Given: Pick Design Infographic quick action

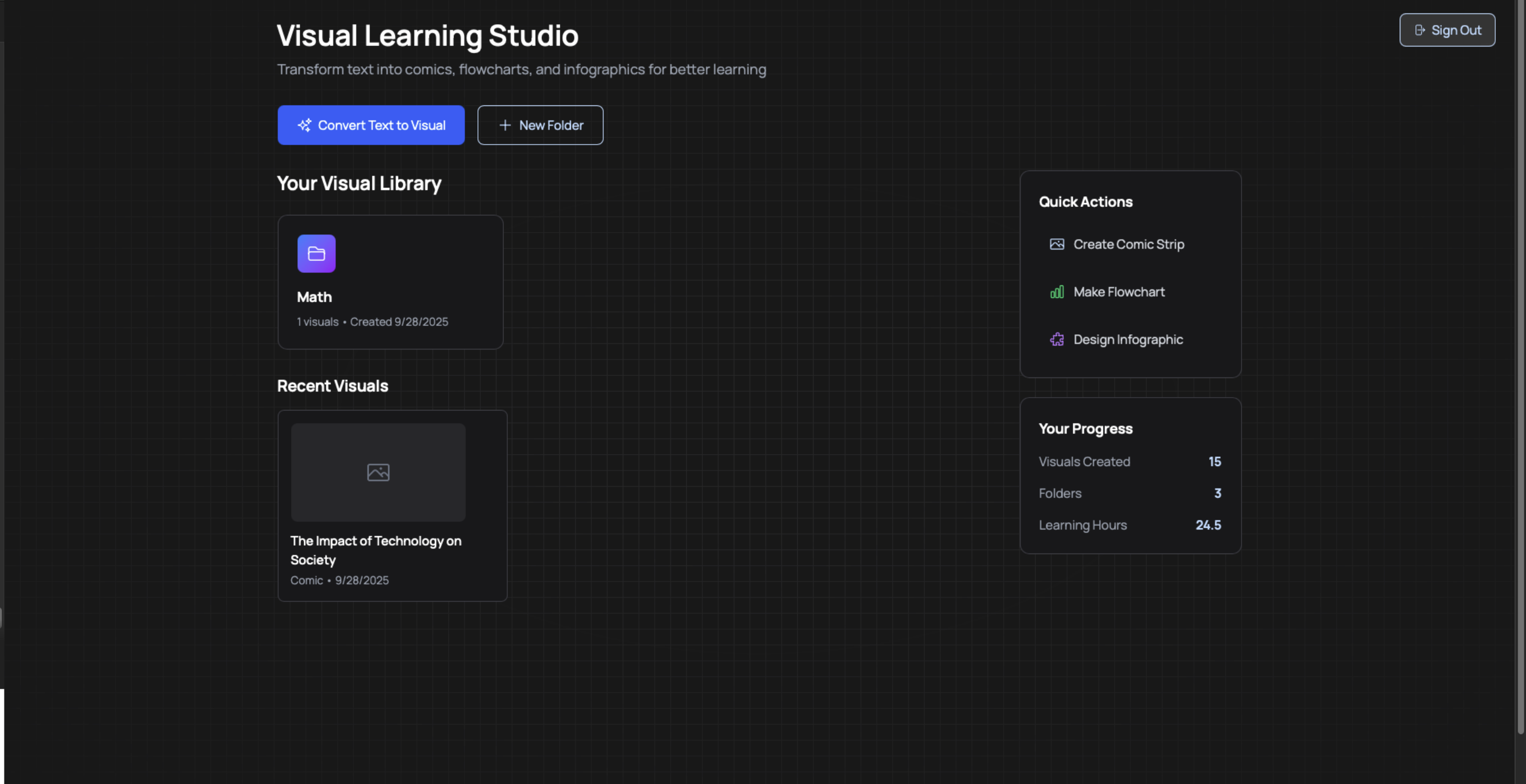Looking at the screenshot, I should click(x=1127, y=339).
